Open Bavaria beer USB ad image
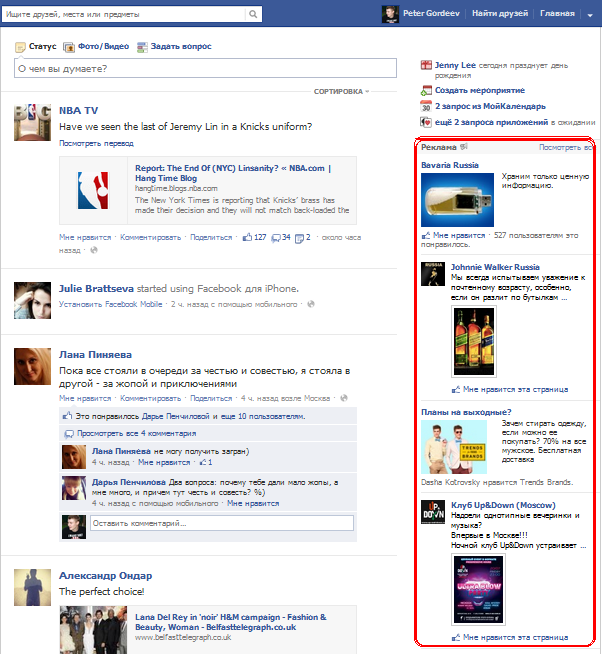Screen dimensions: 602x656 (x=457, y=200)
